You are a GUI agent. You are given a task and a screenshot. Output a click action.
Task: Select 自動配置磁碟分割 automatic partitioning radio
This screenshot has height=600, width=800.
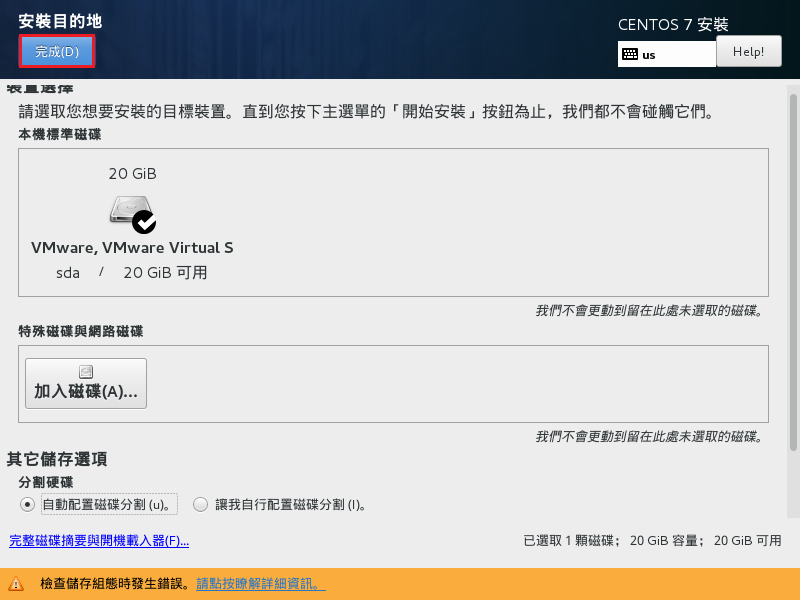coord(27,505)
